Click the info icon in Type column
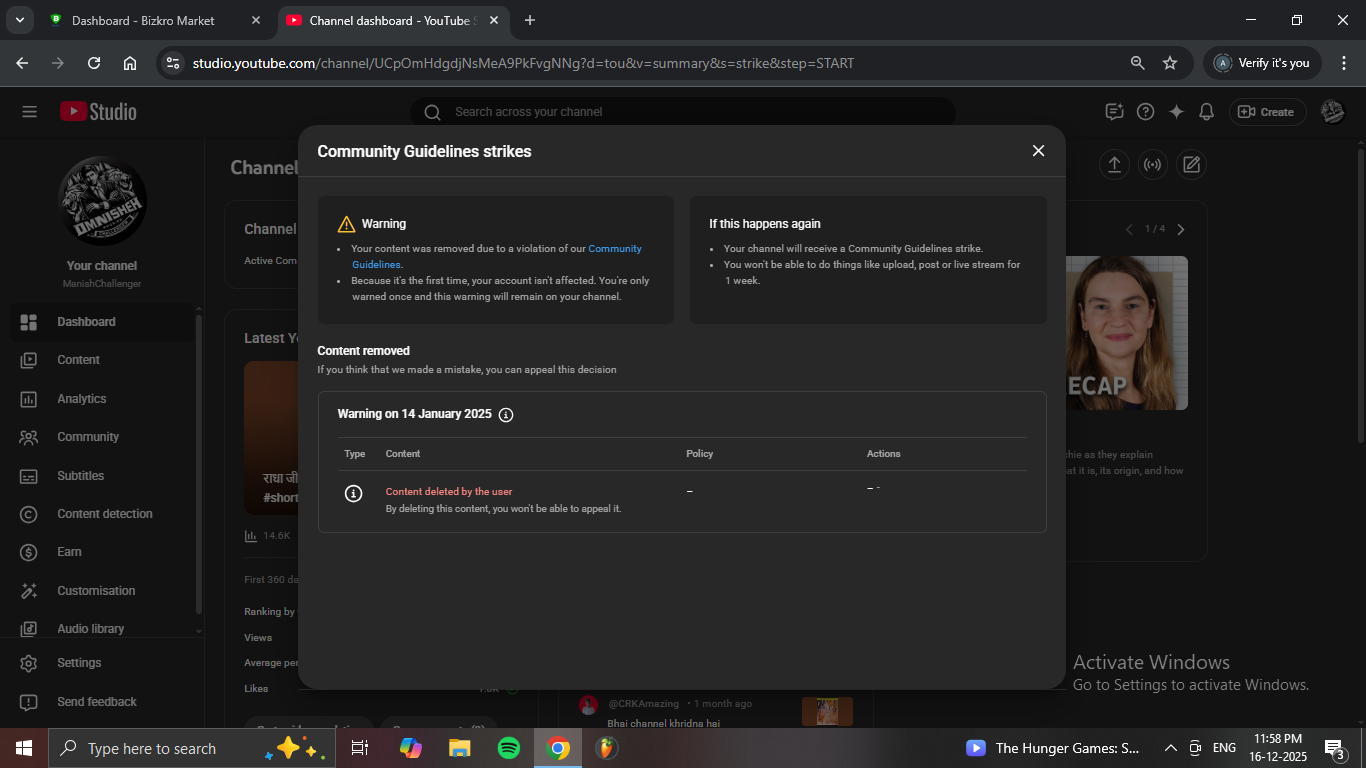This screenshot has height=768, width=1366. (353, 493)
